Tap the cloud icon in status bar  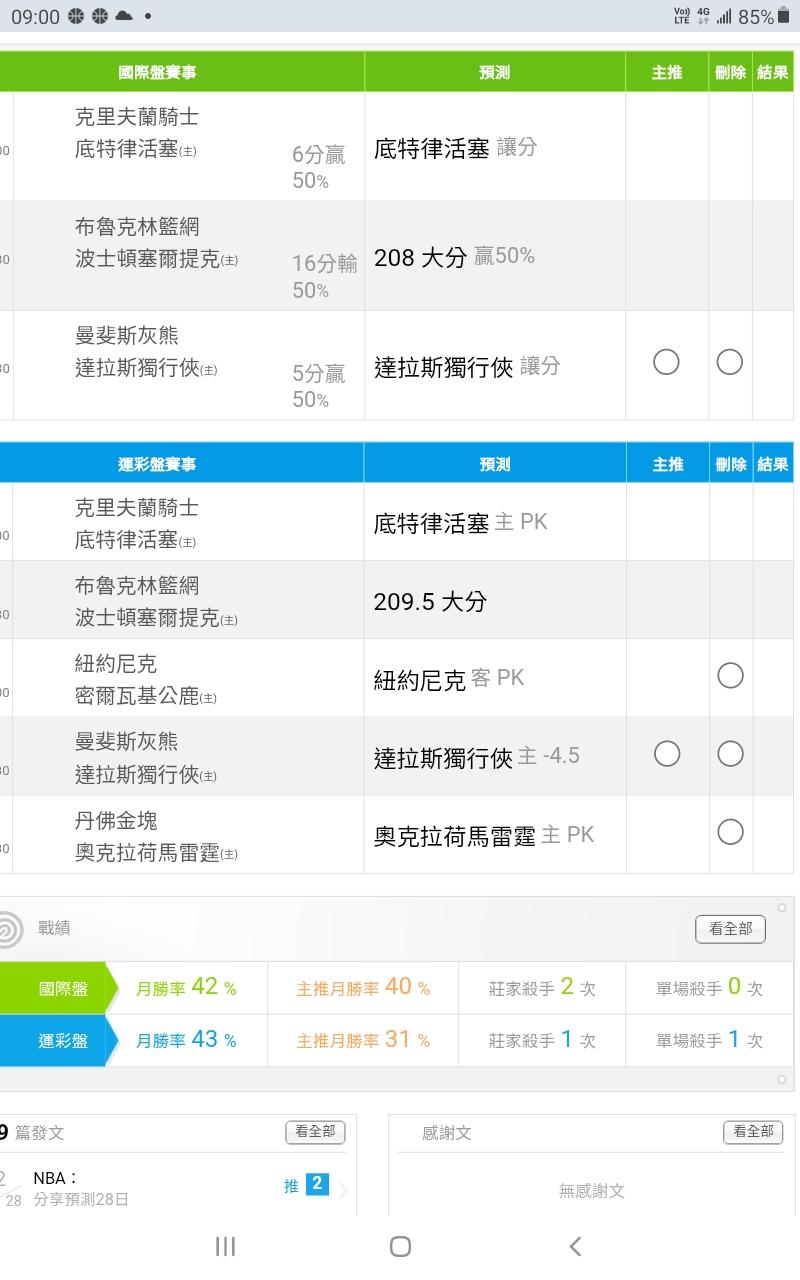pyautogui.click(x=124, y=16)
